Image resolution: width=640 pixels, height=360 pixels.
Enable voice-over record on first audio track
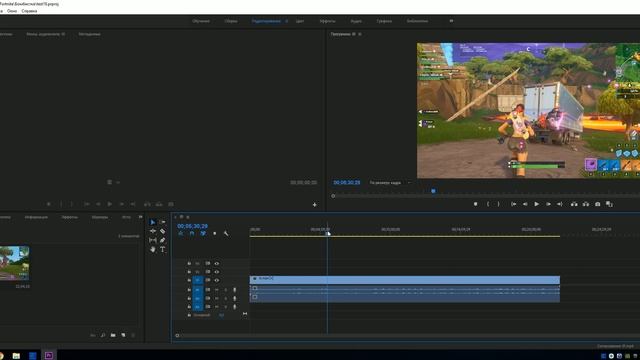235,290
